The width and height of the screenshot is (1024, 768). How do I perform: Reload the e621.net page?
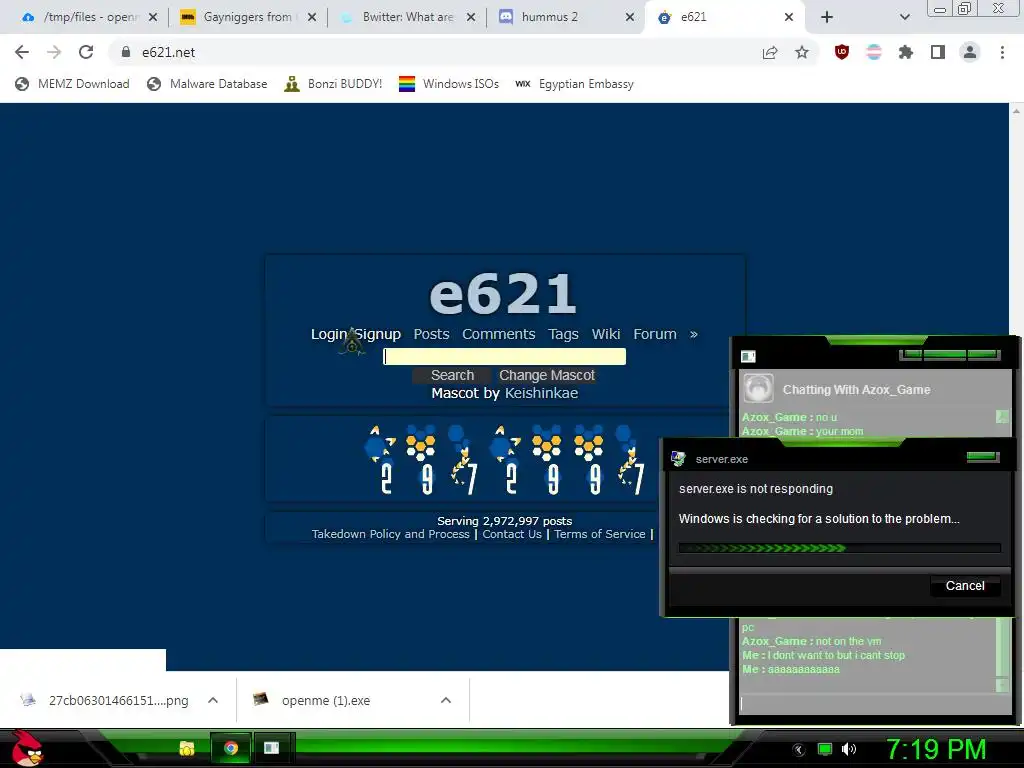click(86, 52)
